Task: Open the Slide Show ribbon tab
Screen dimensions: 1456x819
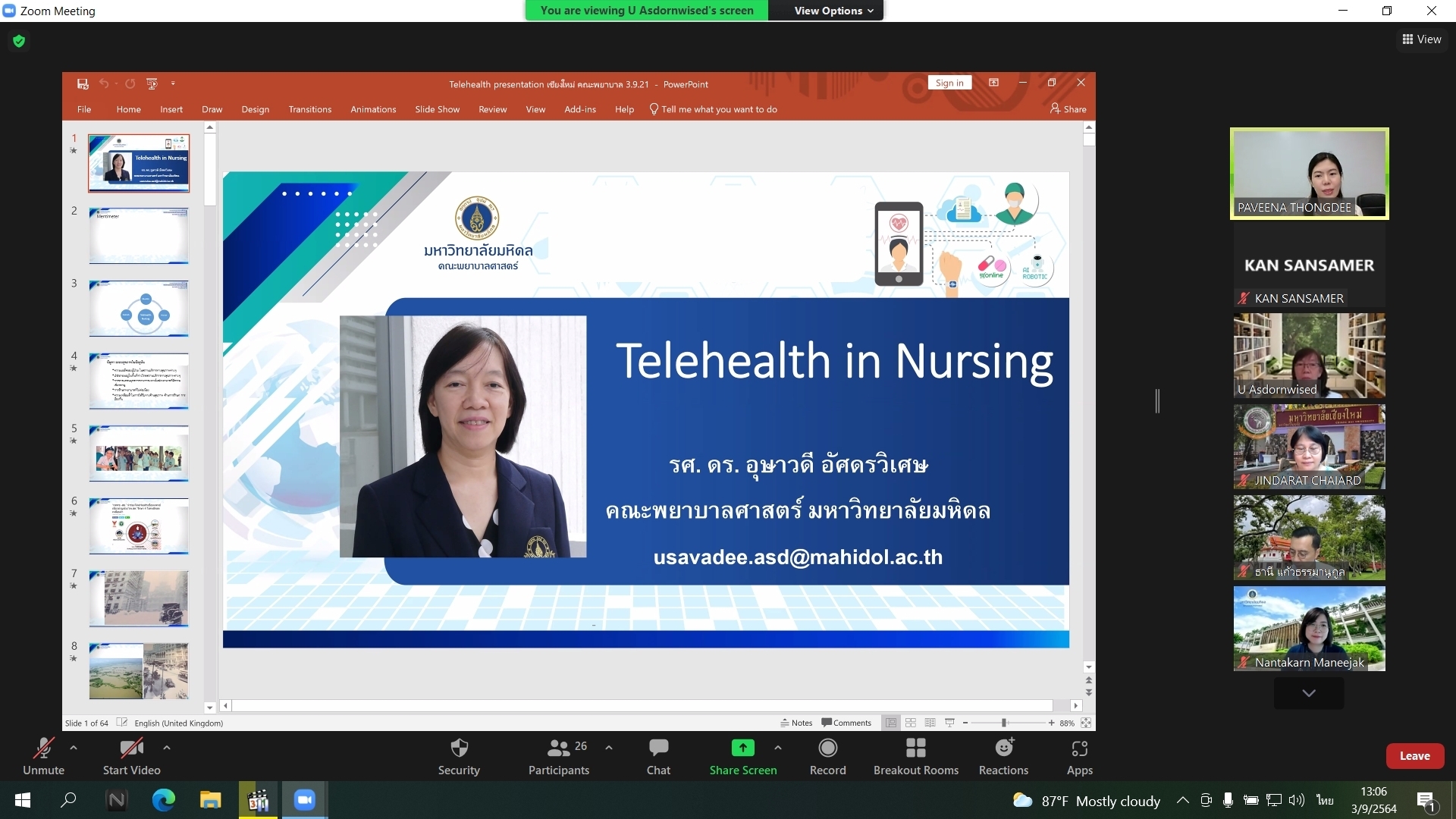Action: [437, 109]
